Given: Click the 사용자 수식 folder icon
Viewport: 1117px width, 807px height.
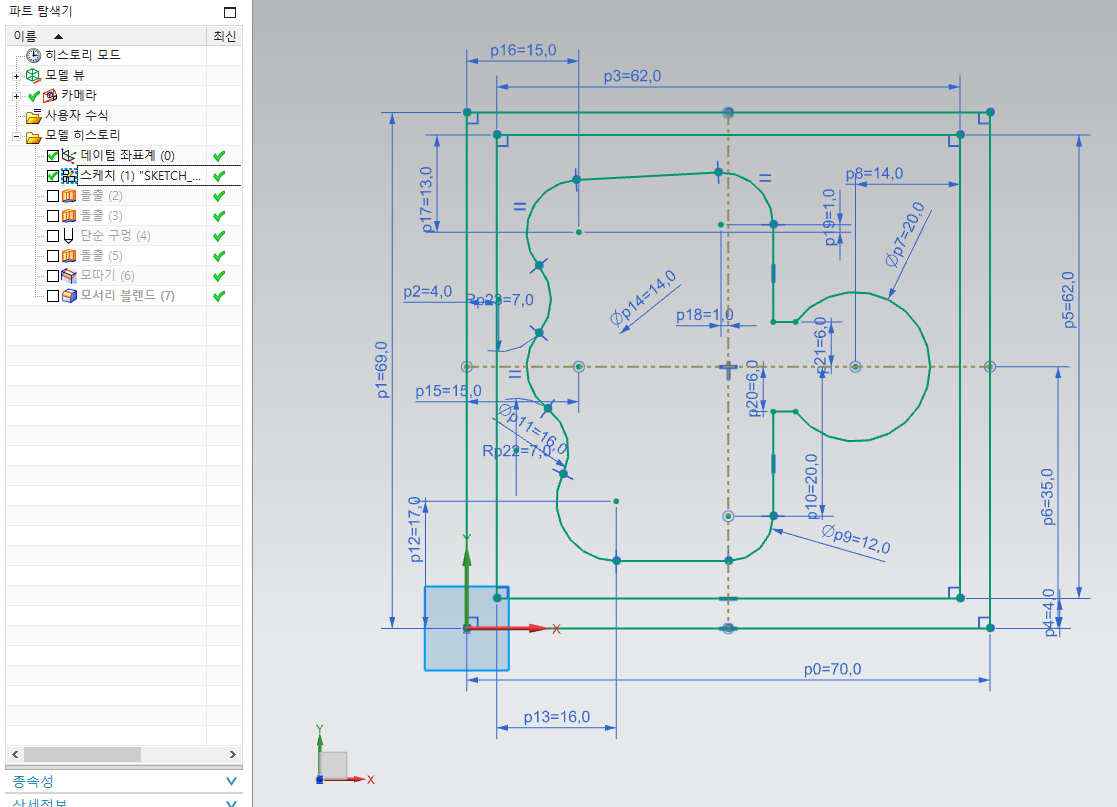Looking at the screenshot, I should pos(33,115).
